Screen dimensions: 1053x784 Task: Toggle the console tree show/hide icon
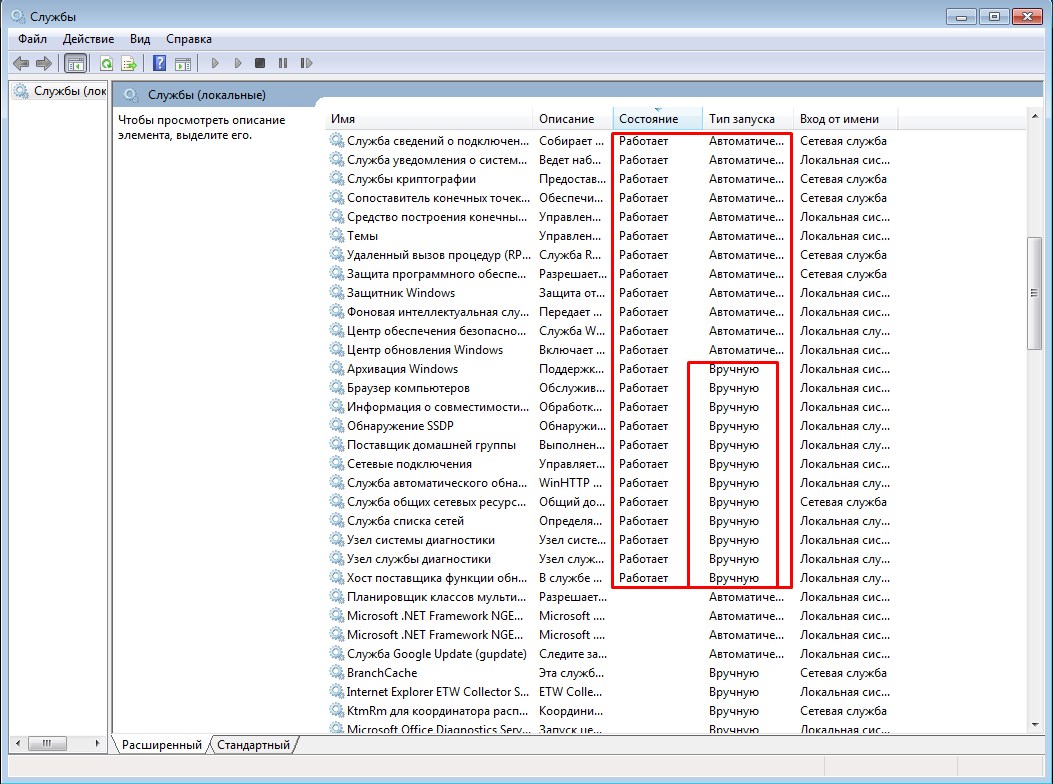pos(76,63)
